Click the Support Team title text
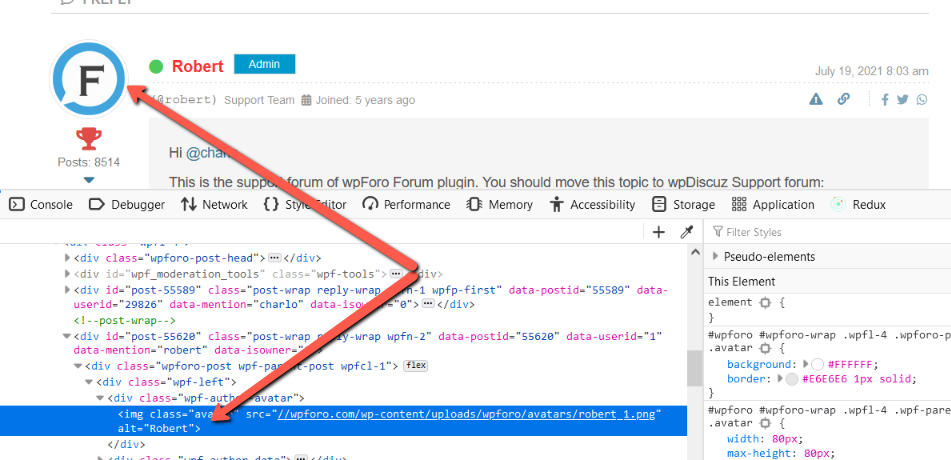951x460 pixels. click(x=259, y=100)
